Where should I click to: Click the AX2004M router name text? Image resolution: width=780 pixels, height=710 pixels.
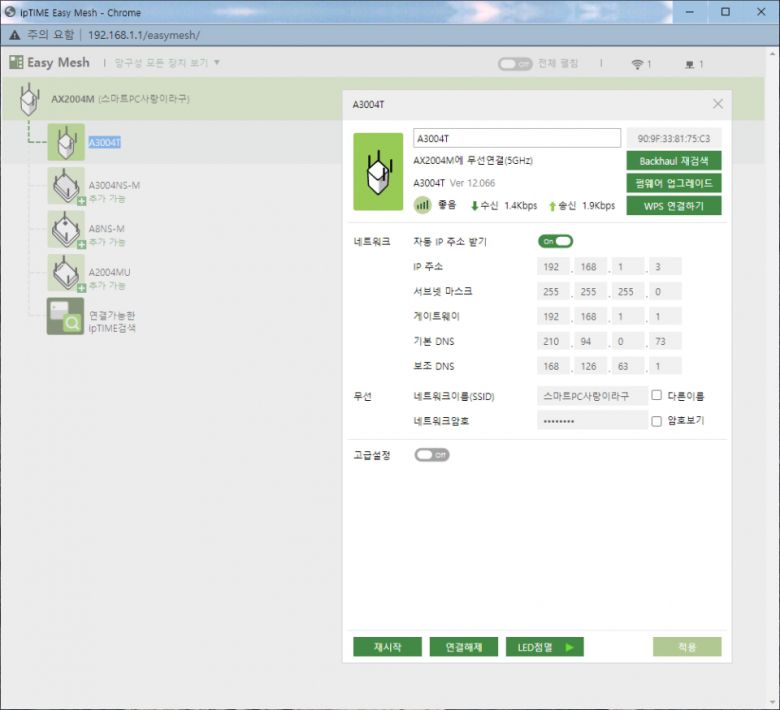tap(73, 99)
